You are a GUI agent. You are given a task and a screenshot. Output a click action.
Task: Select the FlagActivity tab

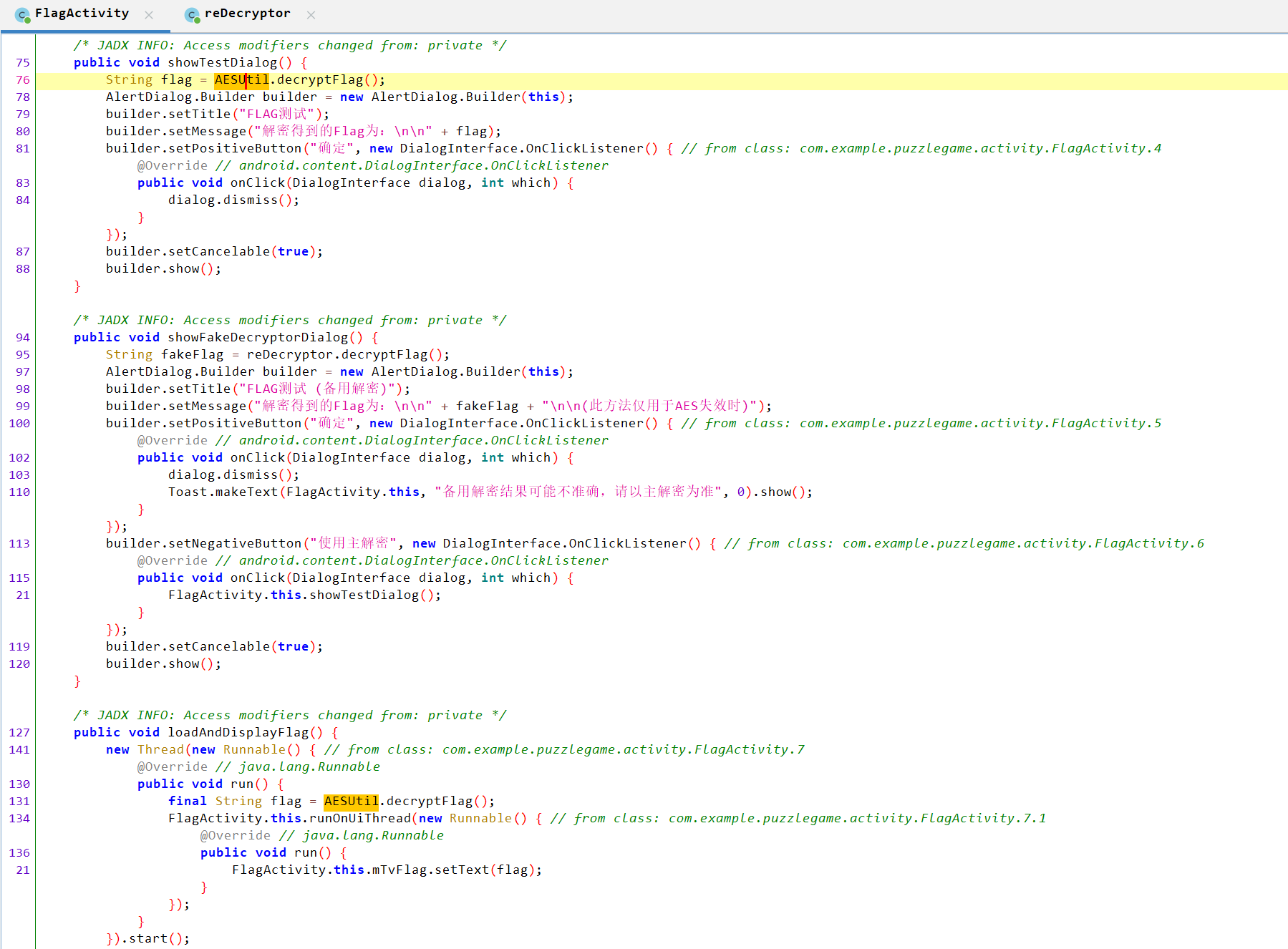click(x=82, y=14)
